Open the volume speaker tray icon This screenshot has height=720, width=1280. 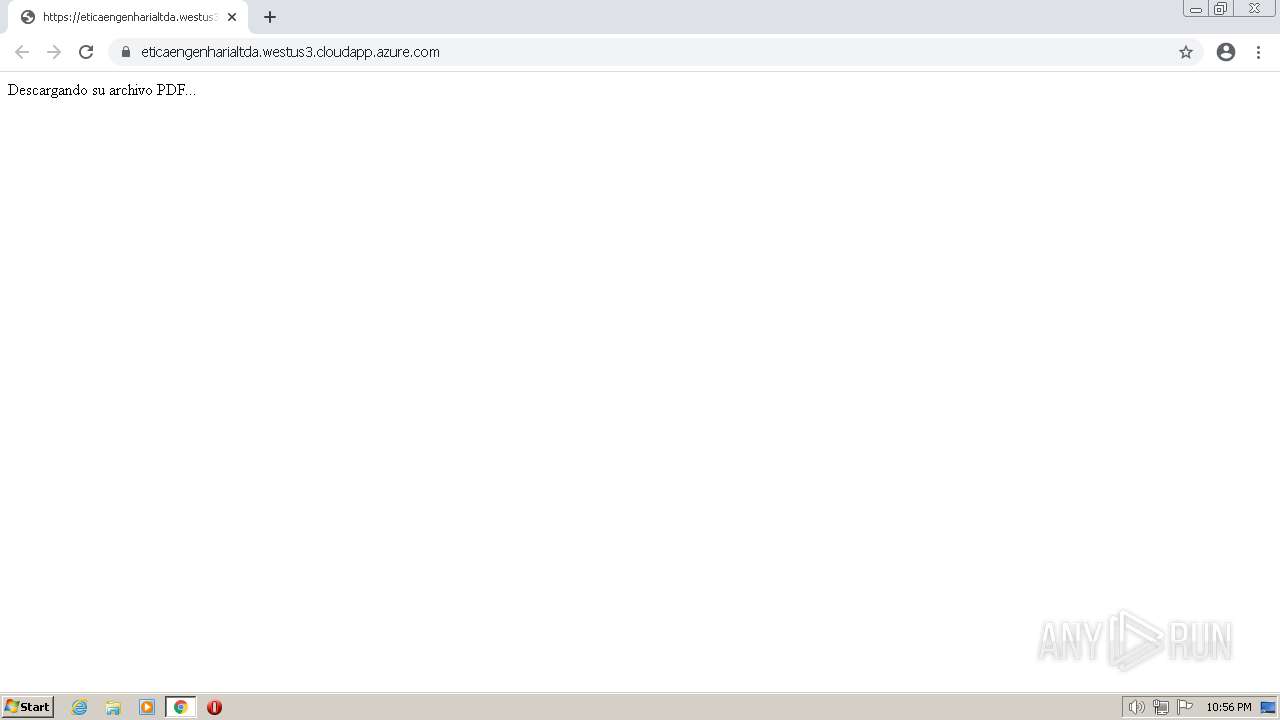click(x=1136, y=707)
